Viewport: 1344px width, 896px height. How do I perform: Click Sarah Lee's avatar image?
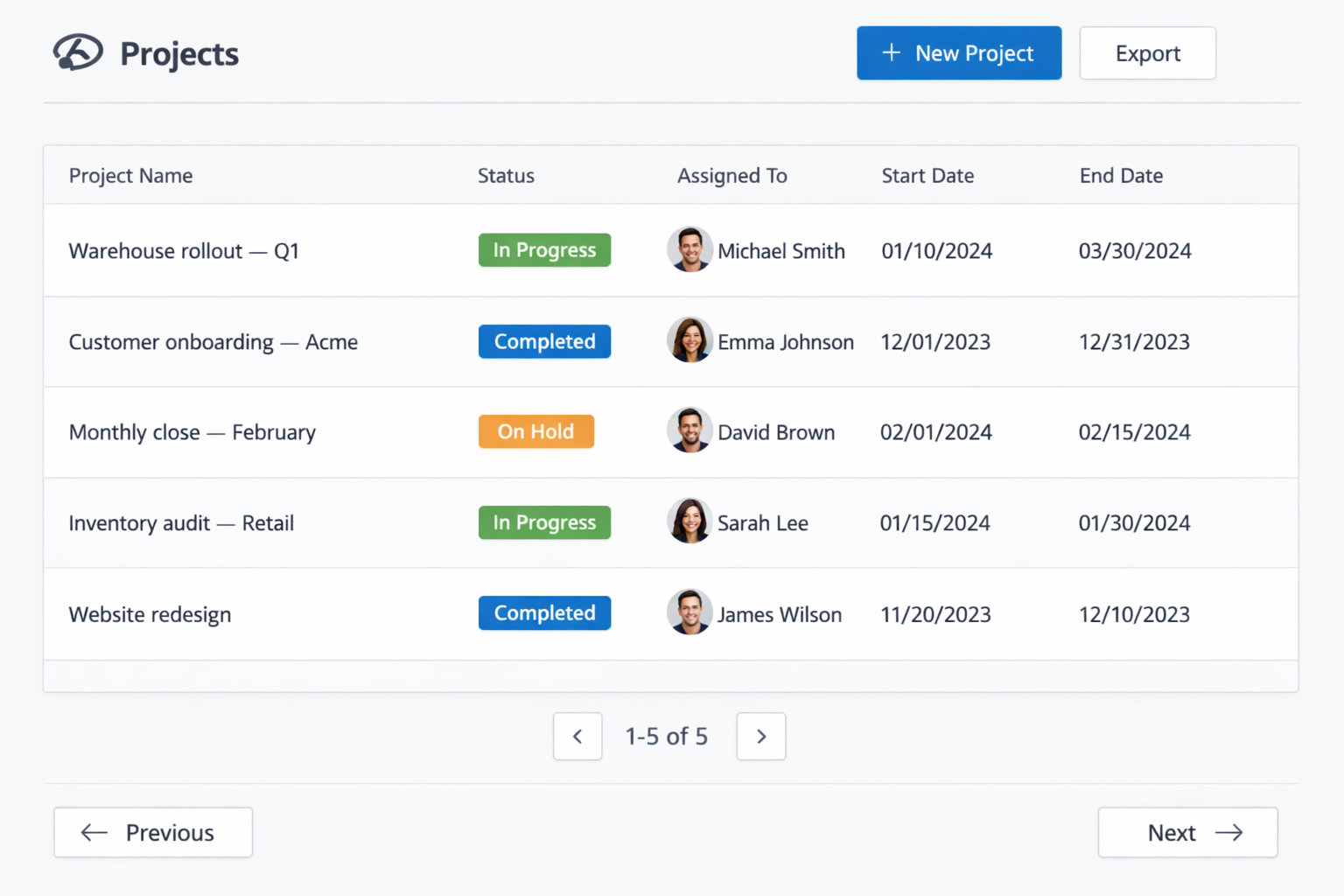point(689,521)
